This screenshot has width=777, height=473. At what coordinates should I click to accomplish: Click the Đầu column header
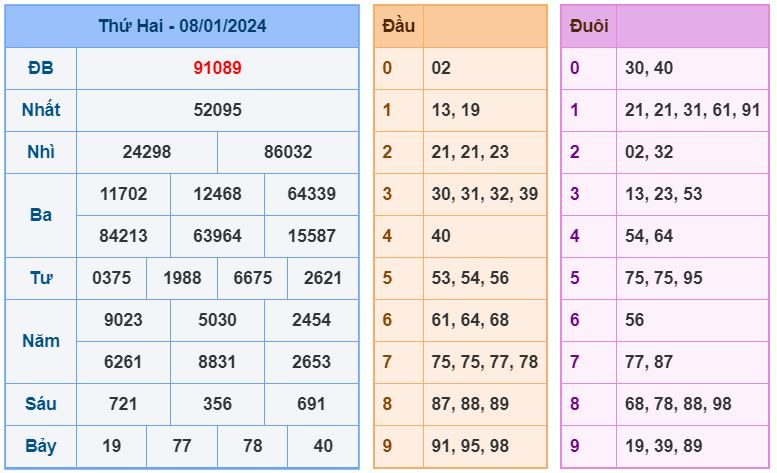click(x=398, y=26)
